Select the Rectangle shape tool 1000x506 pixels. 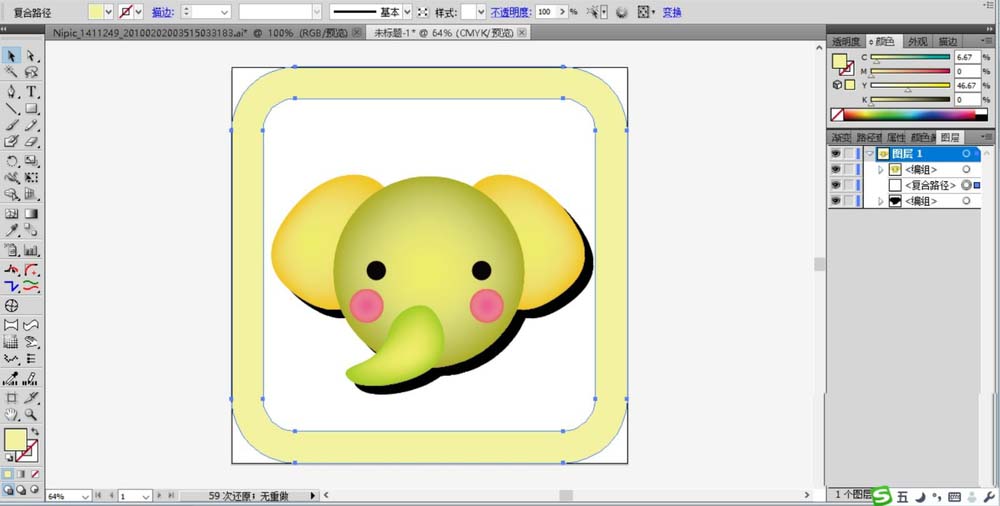[32, 108]
